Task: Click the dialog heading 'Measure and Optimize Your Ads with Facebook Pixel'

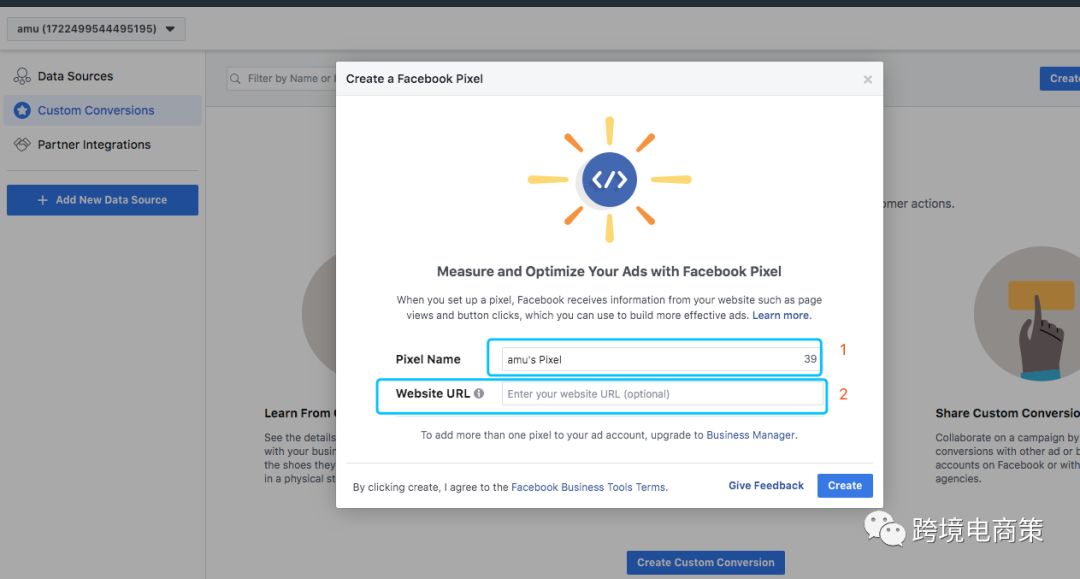Action: click(609, 271)
